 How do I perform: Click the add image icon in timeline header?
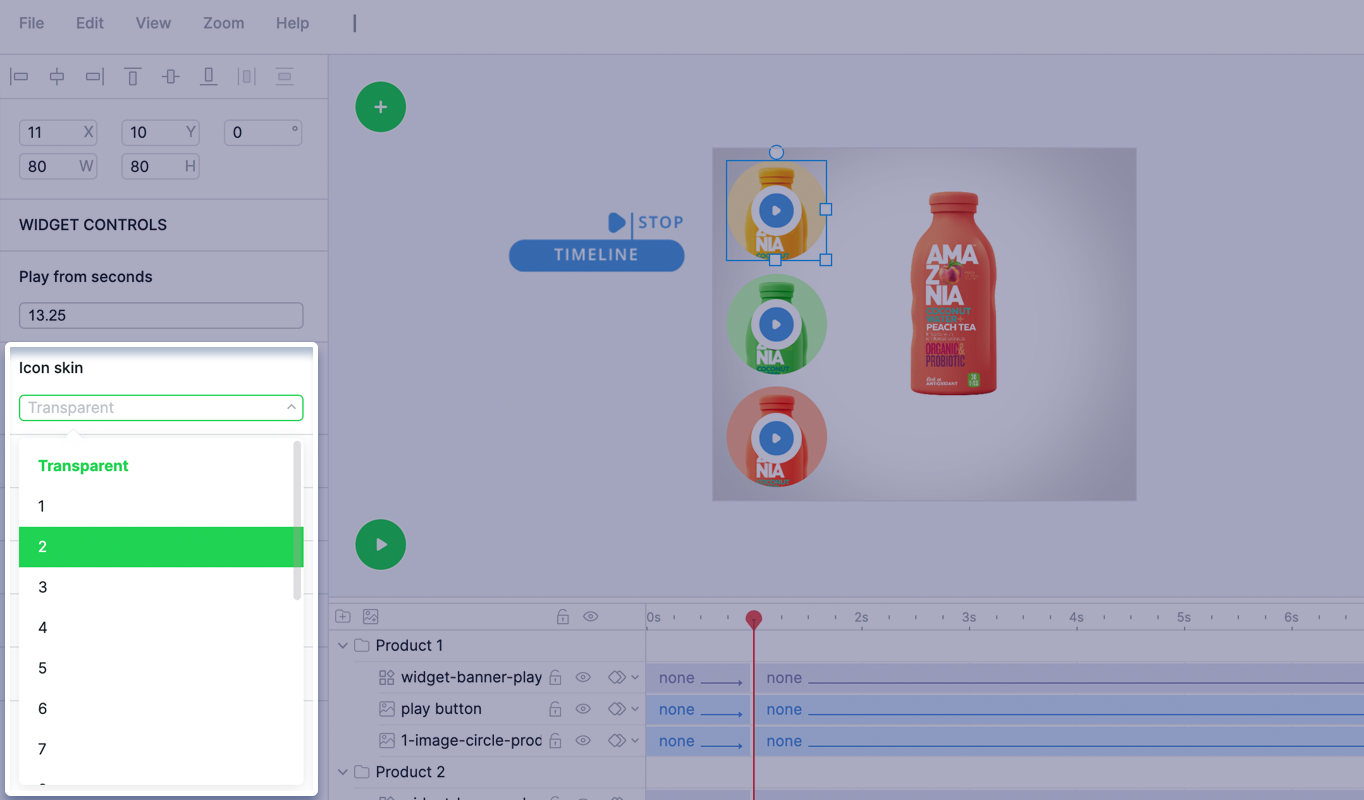[370, 617]
